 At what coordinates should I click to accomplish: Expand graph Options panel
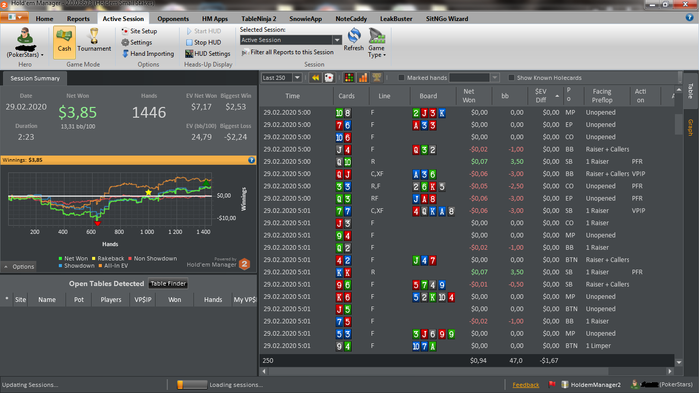pyautogui.click(x=19, y=267)
